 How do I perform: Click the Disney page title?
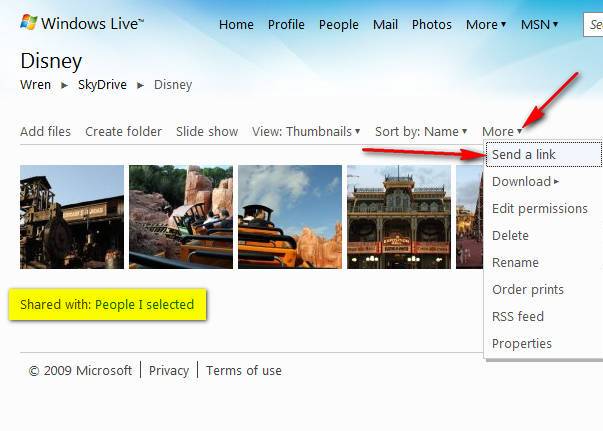[51, 61]
